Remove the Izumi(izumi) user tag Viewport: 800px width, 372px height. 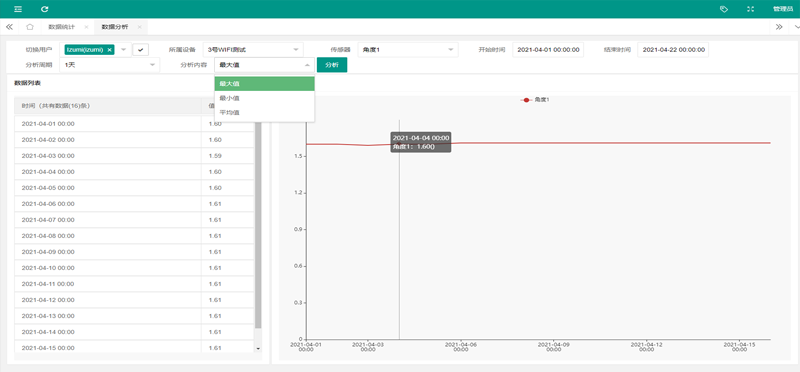click(x=109, y=50)
